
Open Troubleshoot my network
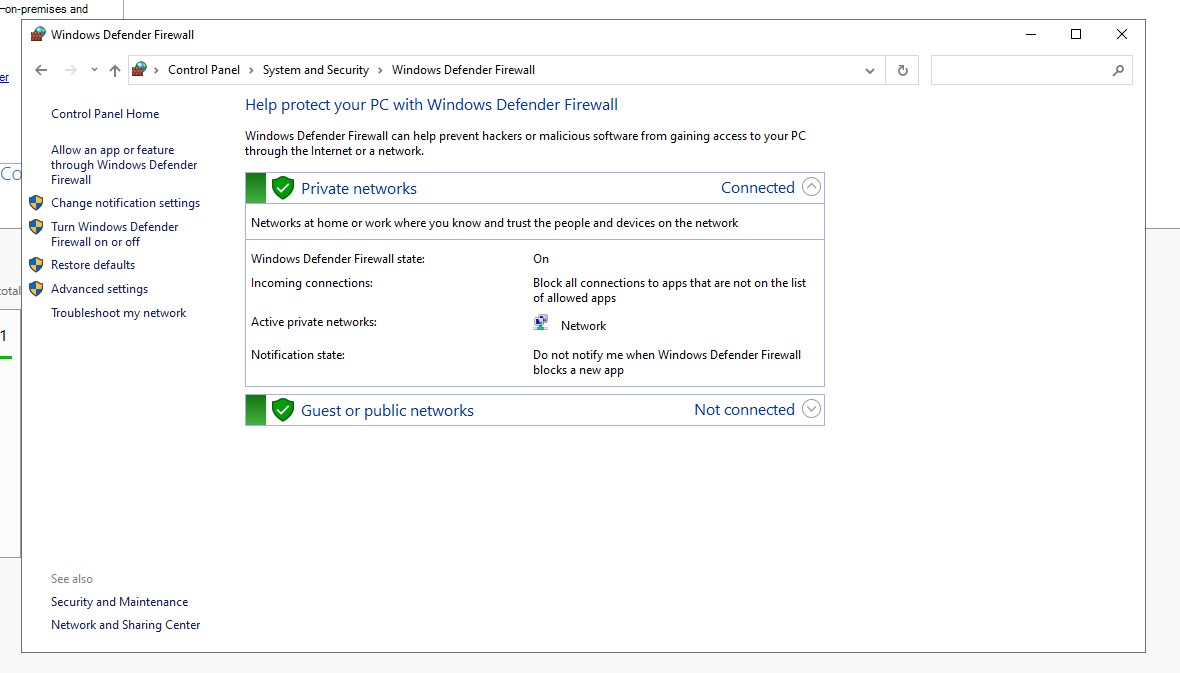(x=118, y=313)
